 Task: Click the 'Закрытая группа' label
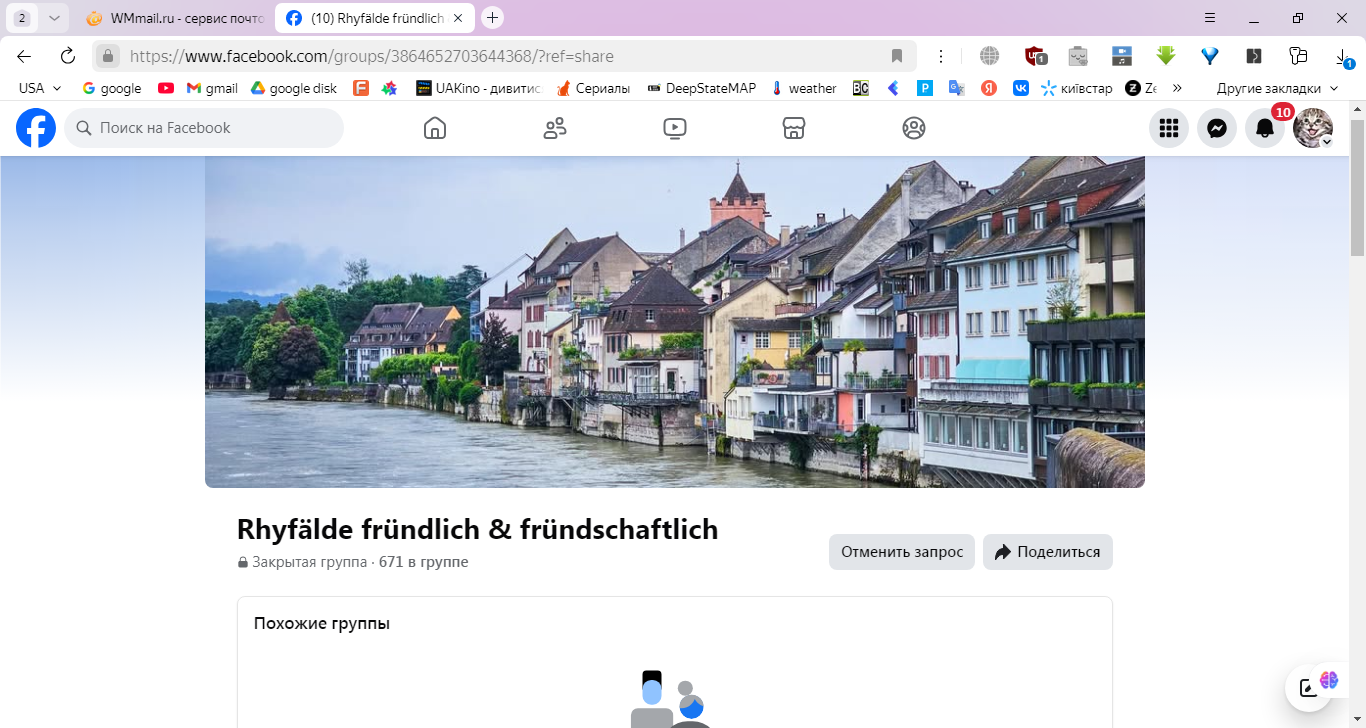[309, 562]
